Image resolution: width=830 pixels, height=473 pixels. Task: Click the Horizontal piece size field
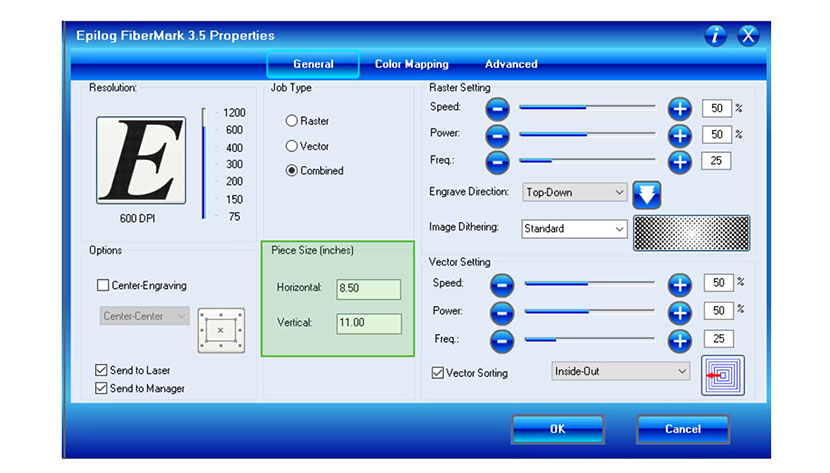click(368, 288)
